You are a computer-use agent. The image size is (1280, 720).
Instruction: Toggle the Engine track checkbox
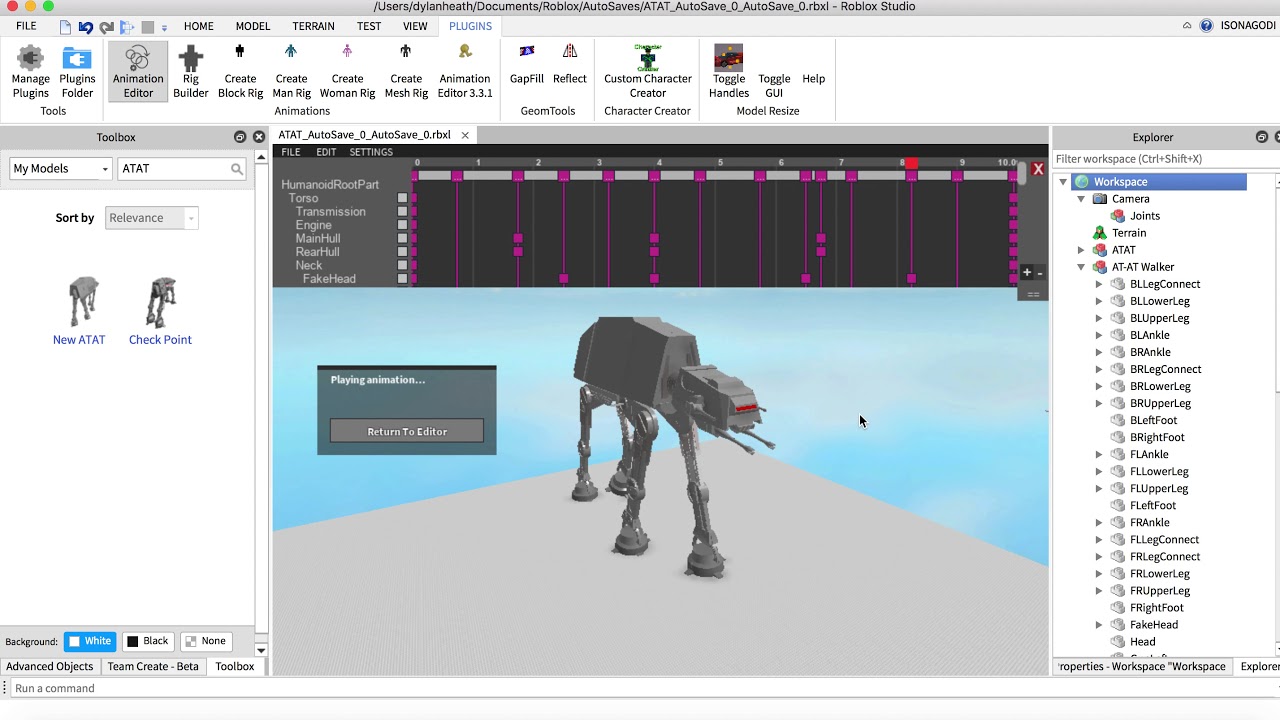click(403, 225)
